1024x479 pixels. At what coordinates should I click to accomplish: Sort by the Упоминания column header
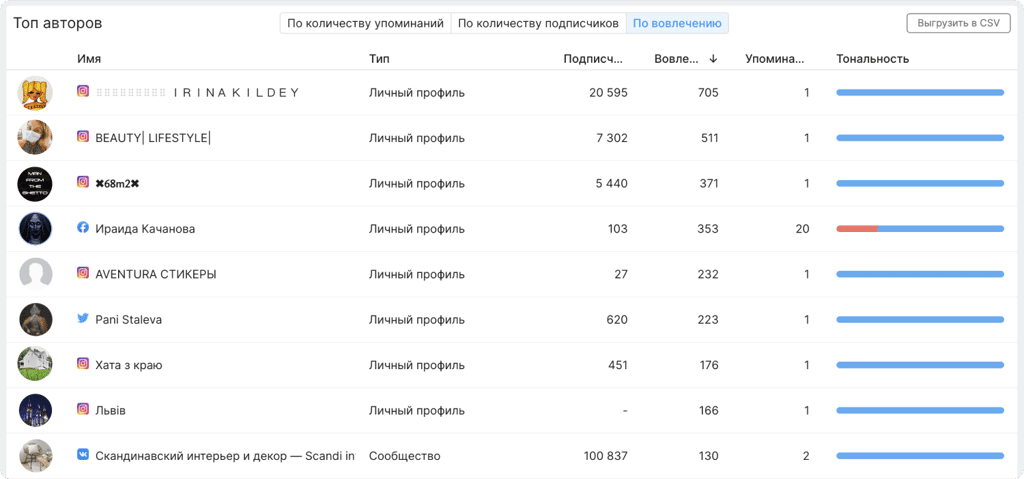tap(775, 59)
